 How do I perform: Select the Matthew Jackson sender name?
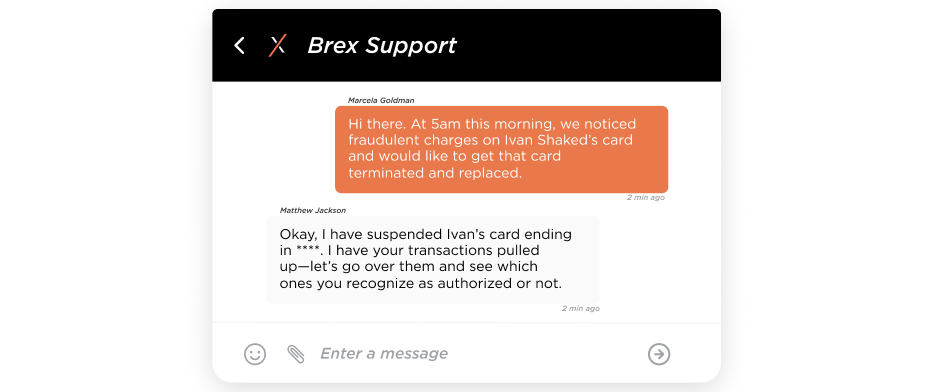click(313, 210)
